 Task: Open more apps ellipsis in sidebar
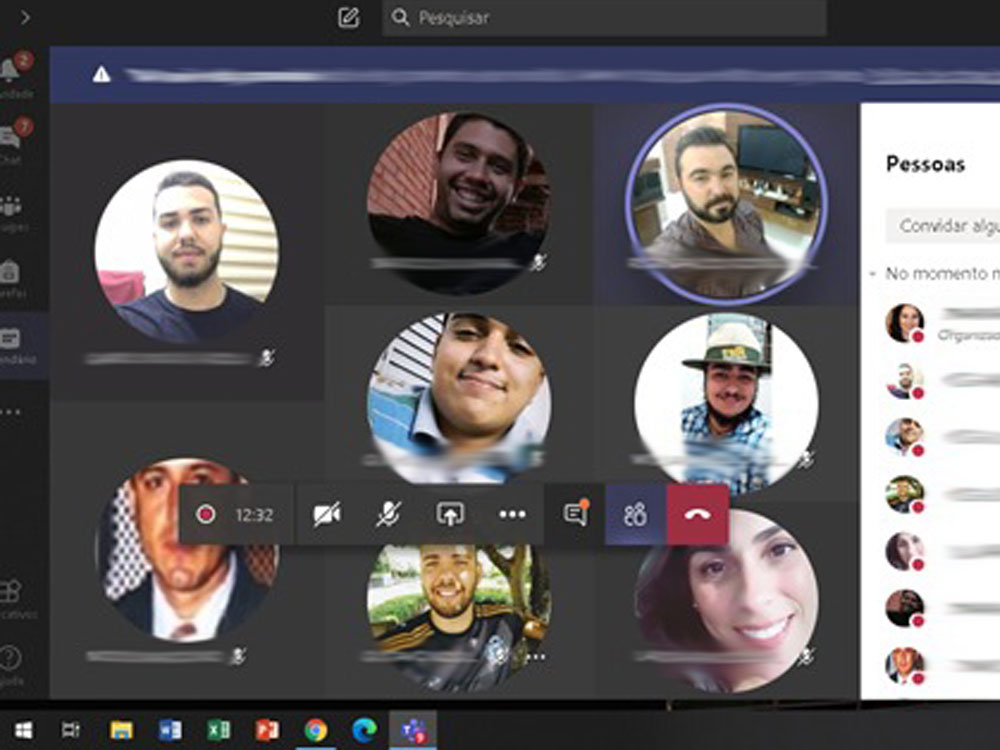(10, 412)
